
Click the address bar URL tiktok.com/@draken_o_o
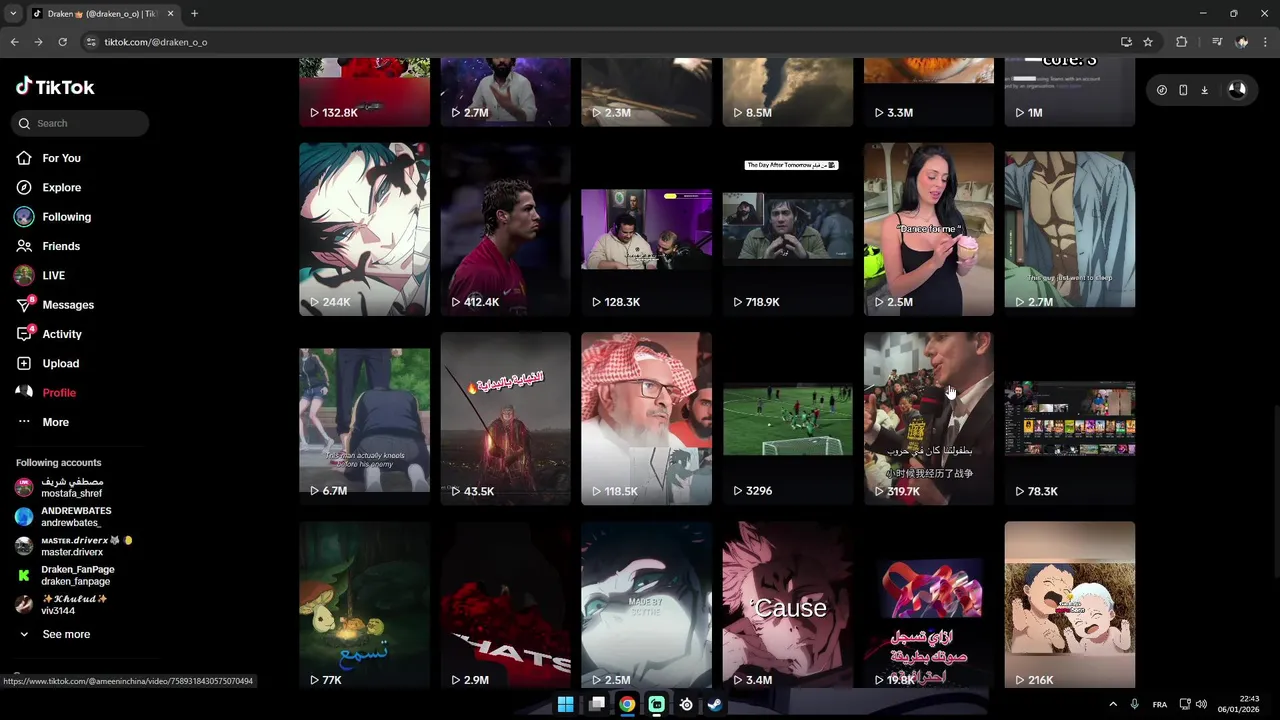(x=155, y=42)
